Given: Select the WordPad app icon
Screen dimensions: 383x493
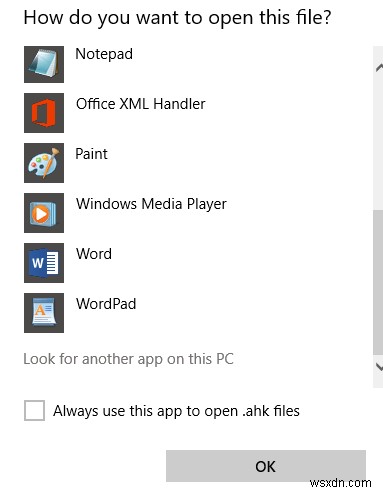Looking at the screenshot, I should click(x=44, y=313).
